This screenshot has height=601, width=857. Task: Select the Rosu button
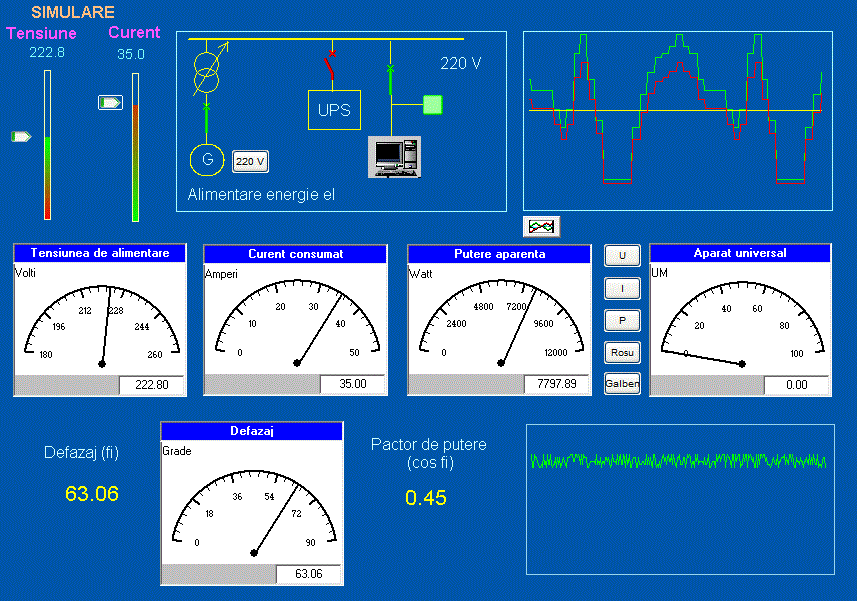coord(622,352)
